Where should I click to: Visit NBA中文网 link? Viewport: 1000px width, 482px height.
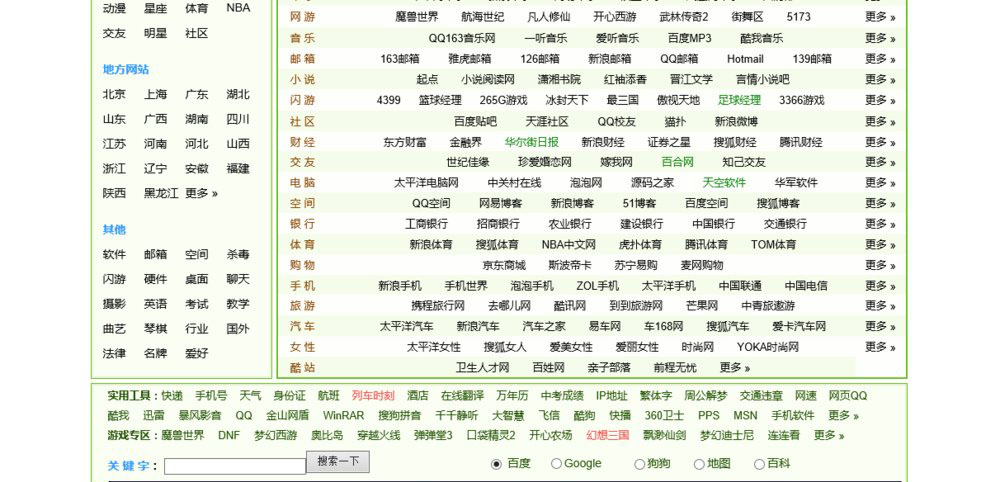pos(569,245)
